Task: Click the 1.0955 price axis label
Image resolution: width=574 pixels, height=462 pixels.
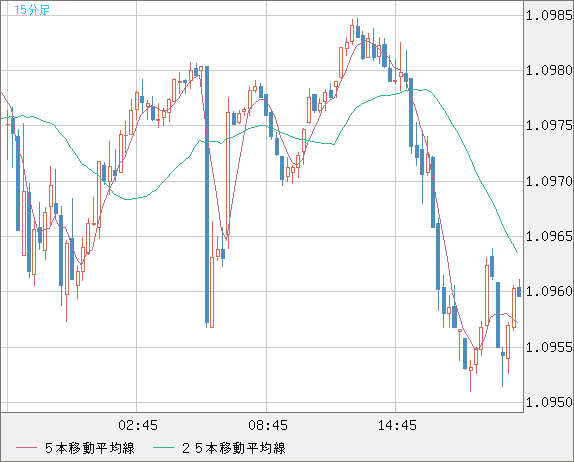Action: point(549,347)
